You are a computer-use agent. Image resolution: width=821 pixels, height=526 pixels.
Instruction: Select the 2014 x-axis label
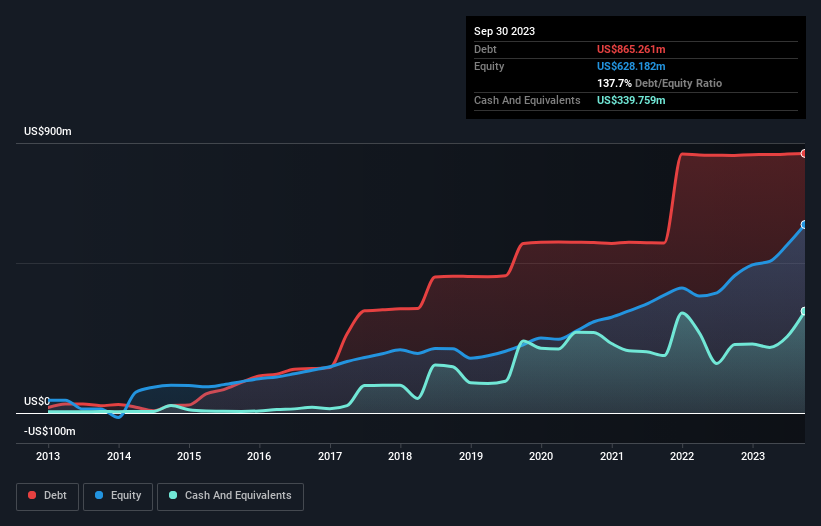[119, 456]
